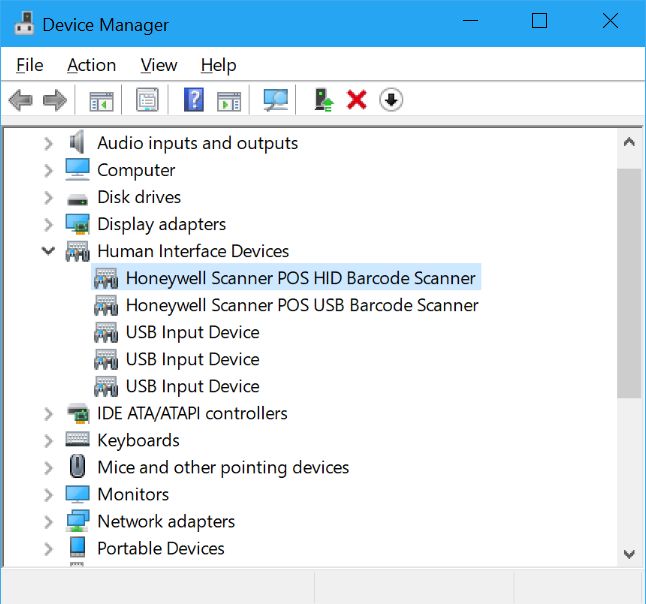Select the Audio inputs and outputs label
This screenshot has height=604, width=646.
pos(197,143)
